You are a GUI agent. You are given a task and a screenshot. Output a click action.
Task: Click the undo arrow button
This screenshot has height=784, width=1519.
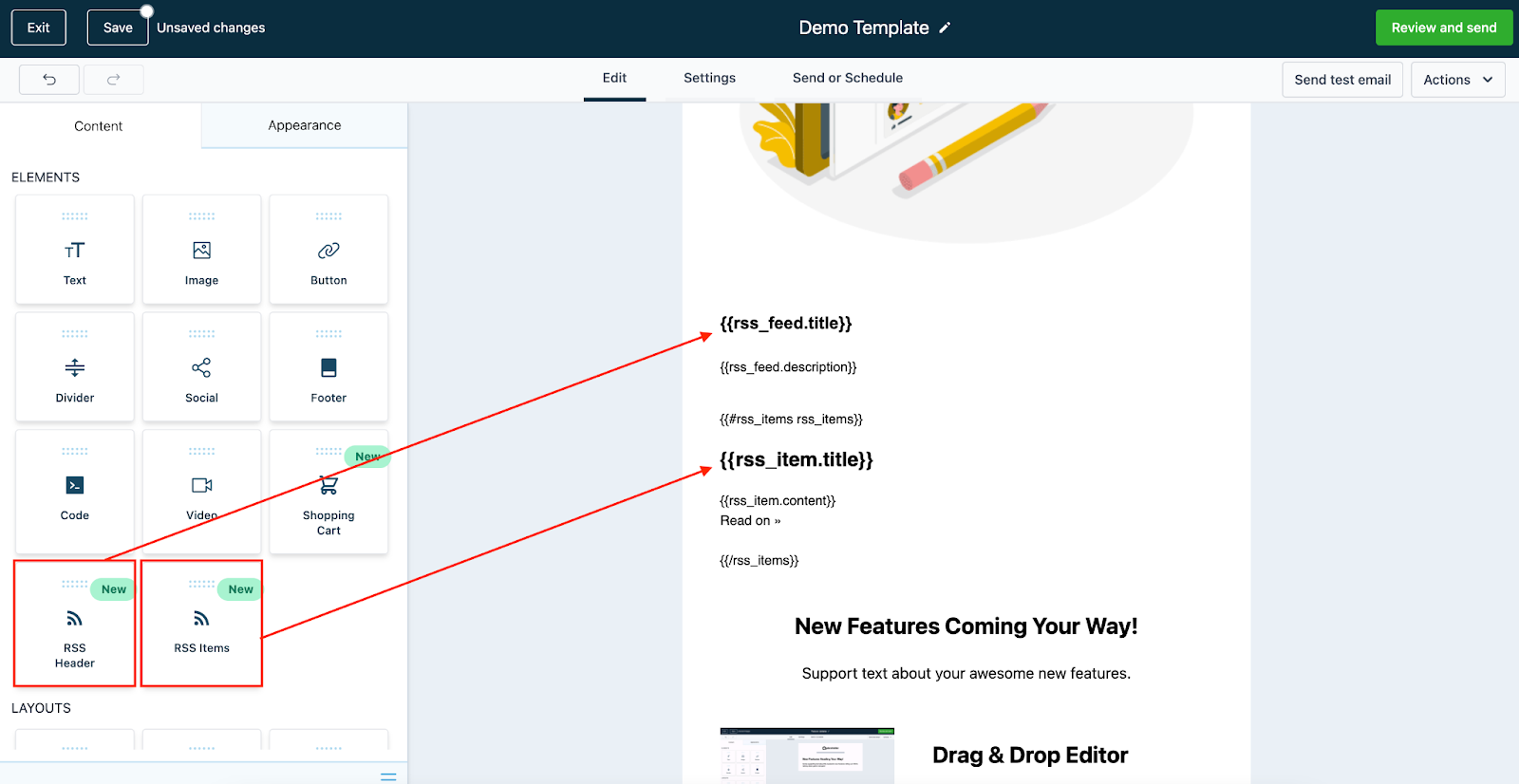click(x=49, y=80)
